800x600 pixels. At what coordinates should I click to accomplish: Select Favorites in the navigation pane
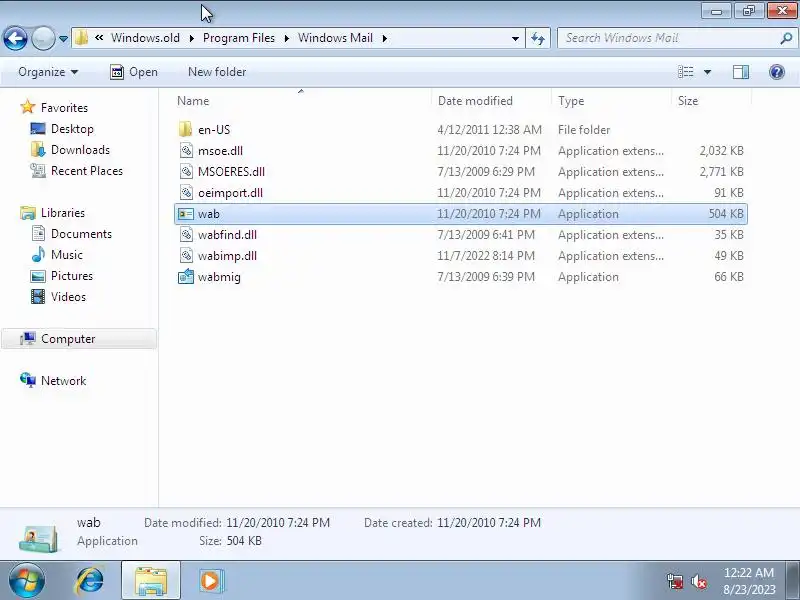[x=64, y=108]
